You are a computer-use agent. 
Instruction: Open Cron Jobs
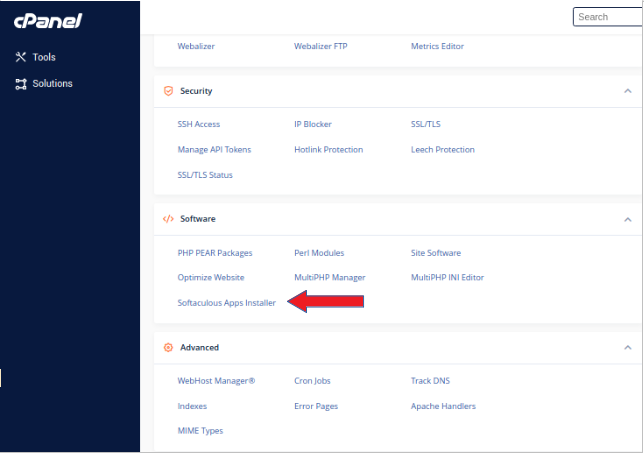point(313,381)
